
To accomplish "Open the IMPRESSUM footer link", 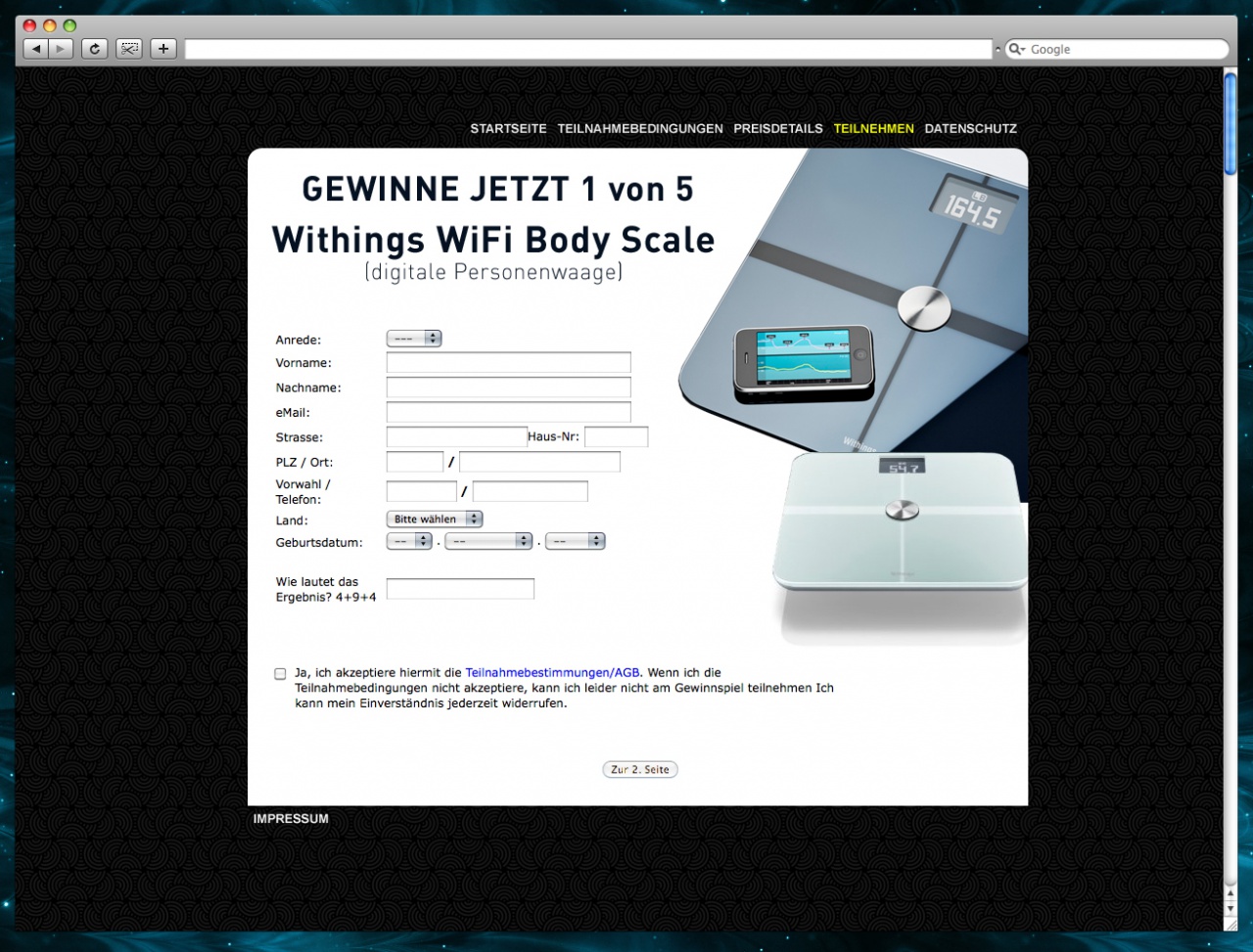I will 291,819.
